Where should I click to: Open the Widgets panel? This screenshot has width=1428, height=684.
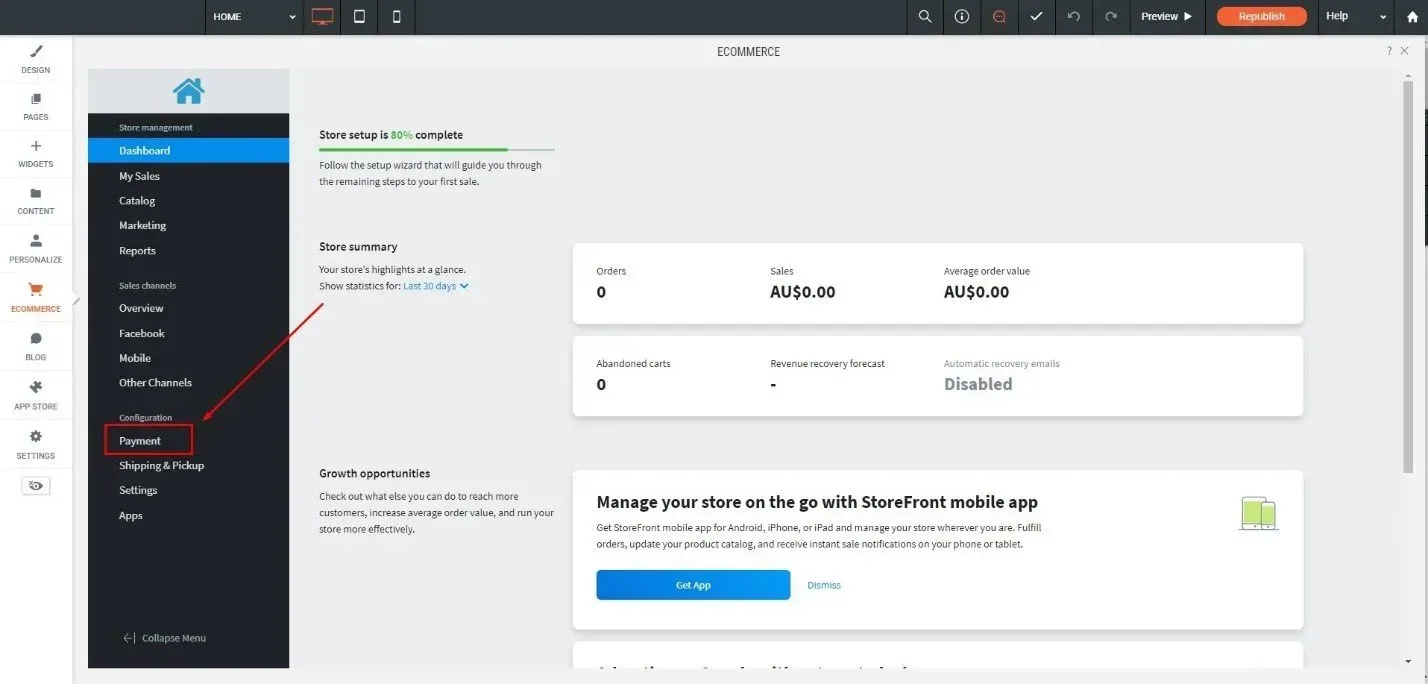[36, 154]
